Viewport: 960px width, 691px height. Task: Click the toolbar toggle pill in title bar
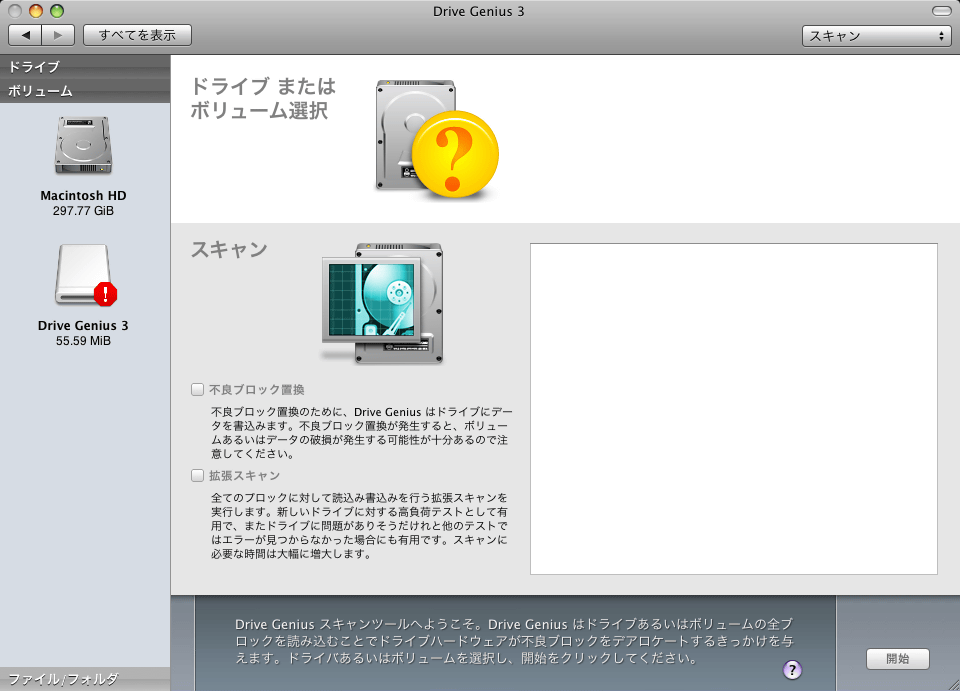click(941, 11)
